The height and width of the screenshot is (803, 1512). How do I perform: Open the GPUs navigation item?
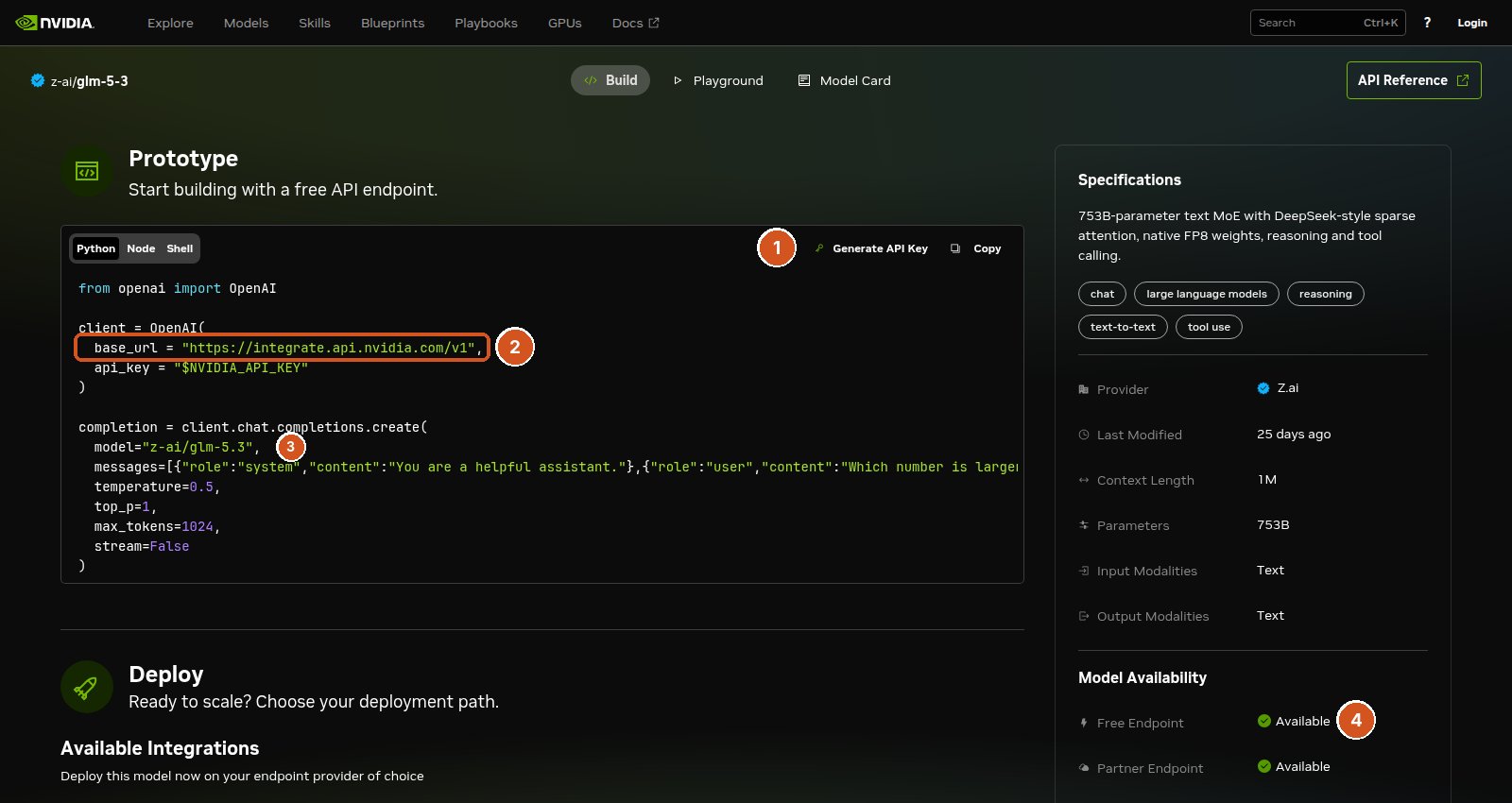click(565, 23)
